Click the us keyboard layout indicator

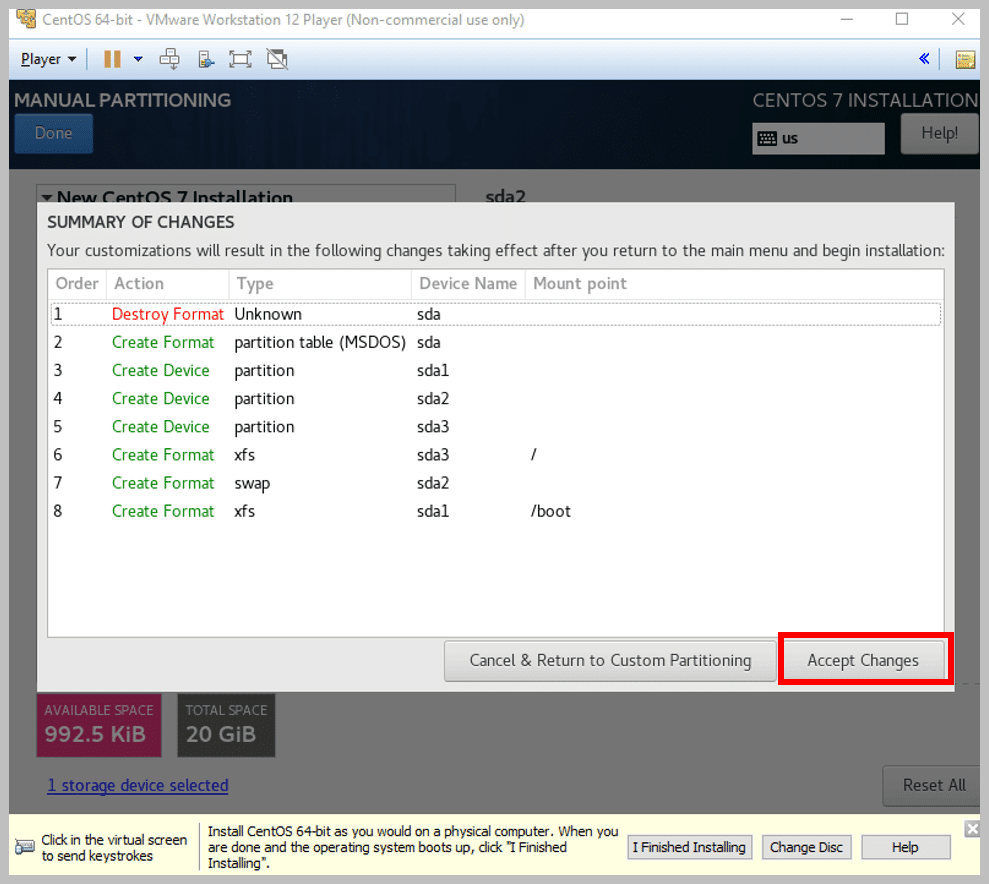(x=818, y=138)
